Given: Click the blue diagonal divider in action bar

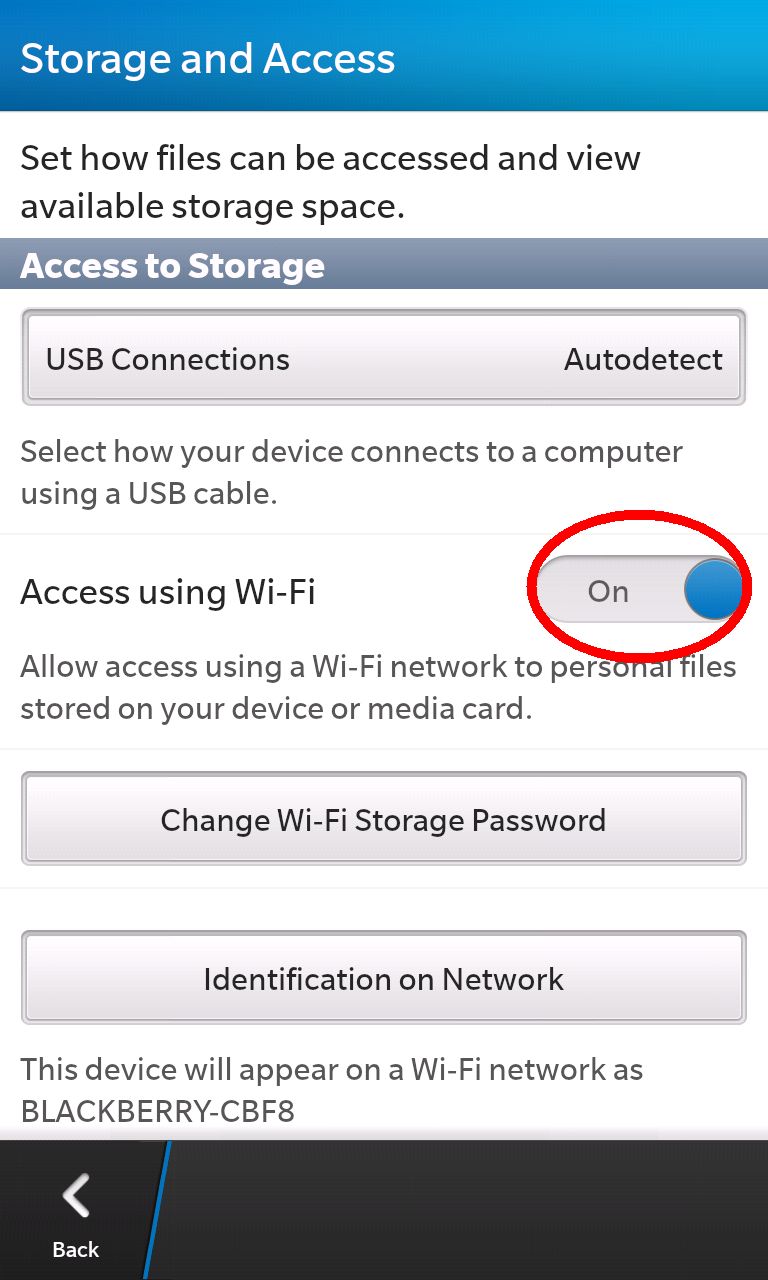Looking at the screenshot, I should click(157, 1210).
